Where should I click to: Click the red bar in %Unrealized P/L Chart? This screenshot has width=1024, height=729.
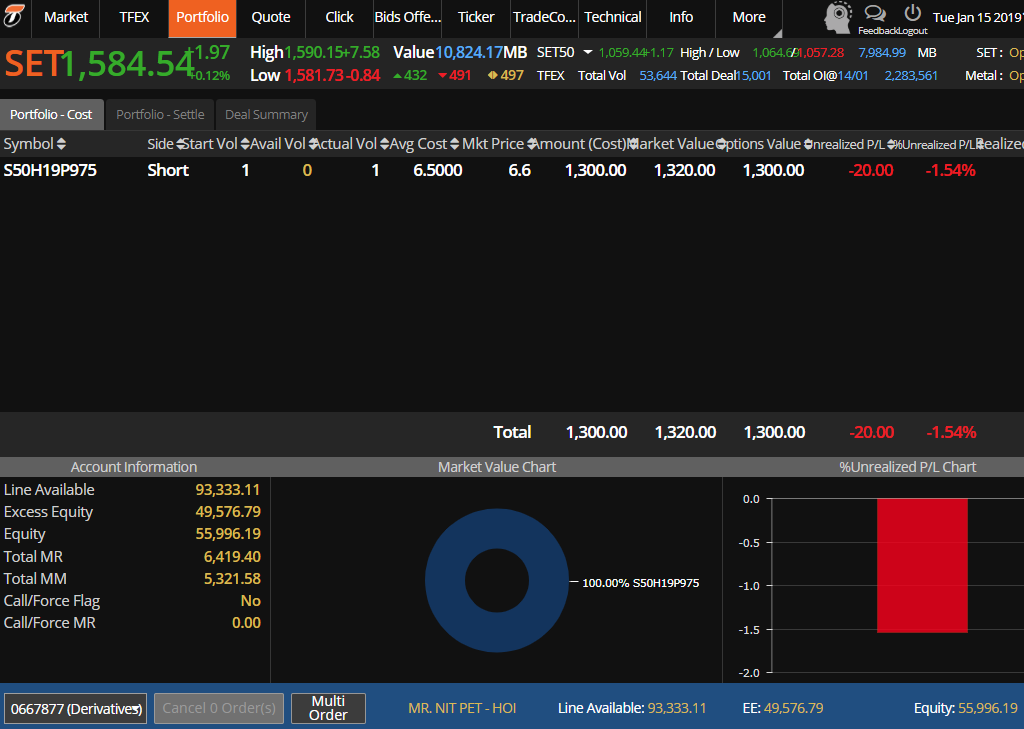922,565
